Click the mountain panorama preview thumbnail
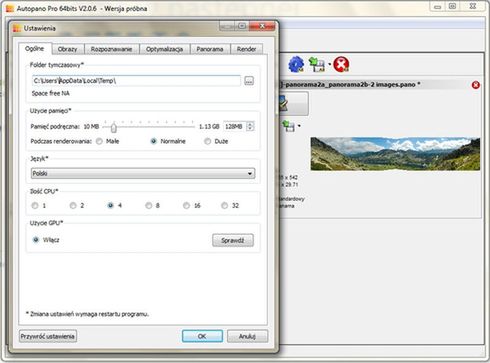The width and height of the screenshot is (490, 363). point(395,154)
